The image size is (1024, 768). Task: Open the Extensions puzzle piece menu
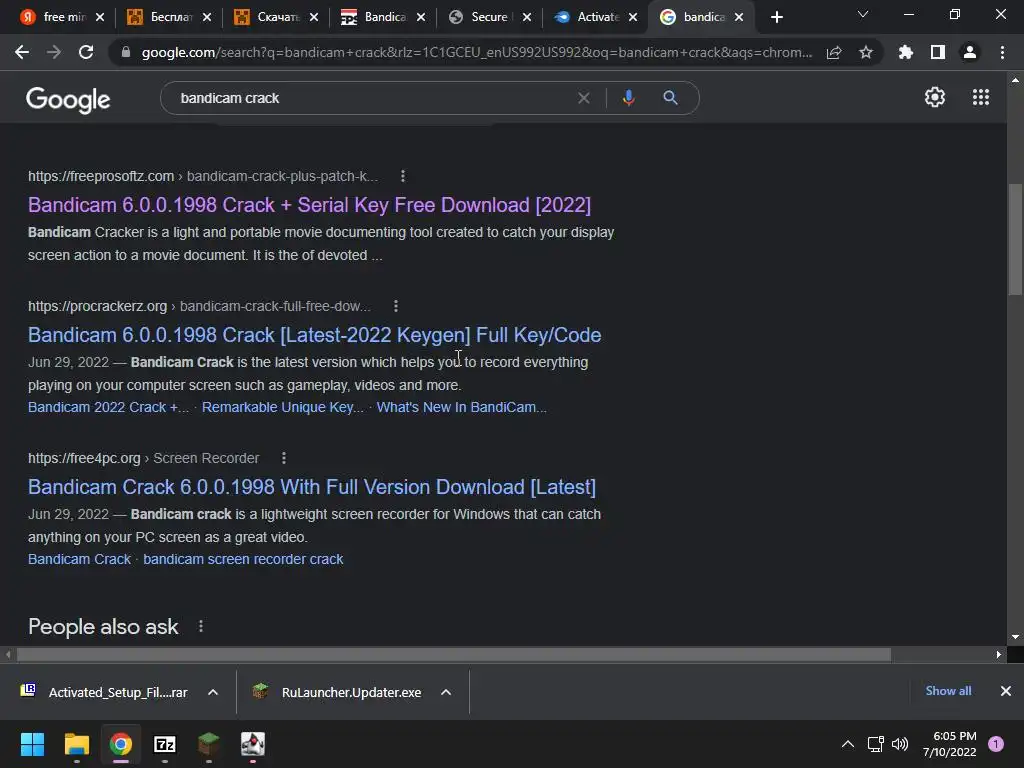tap(906, 52)
